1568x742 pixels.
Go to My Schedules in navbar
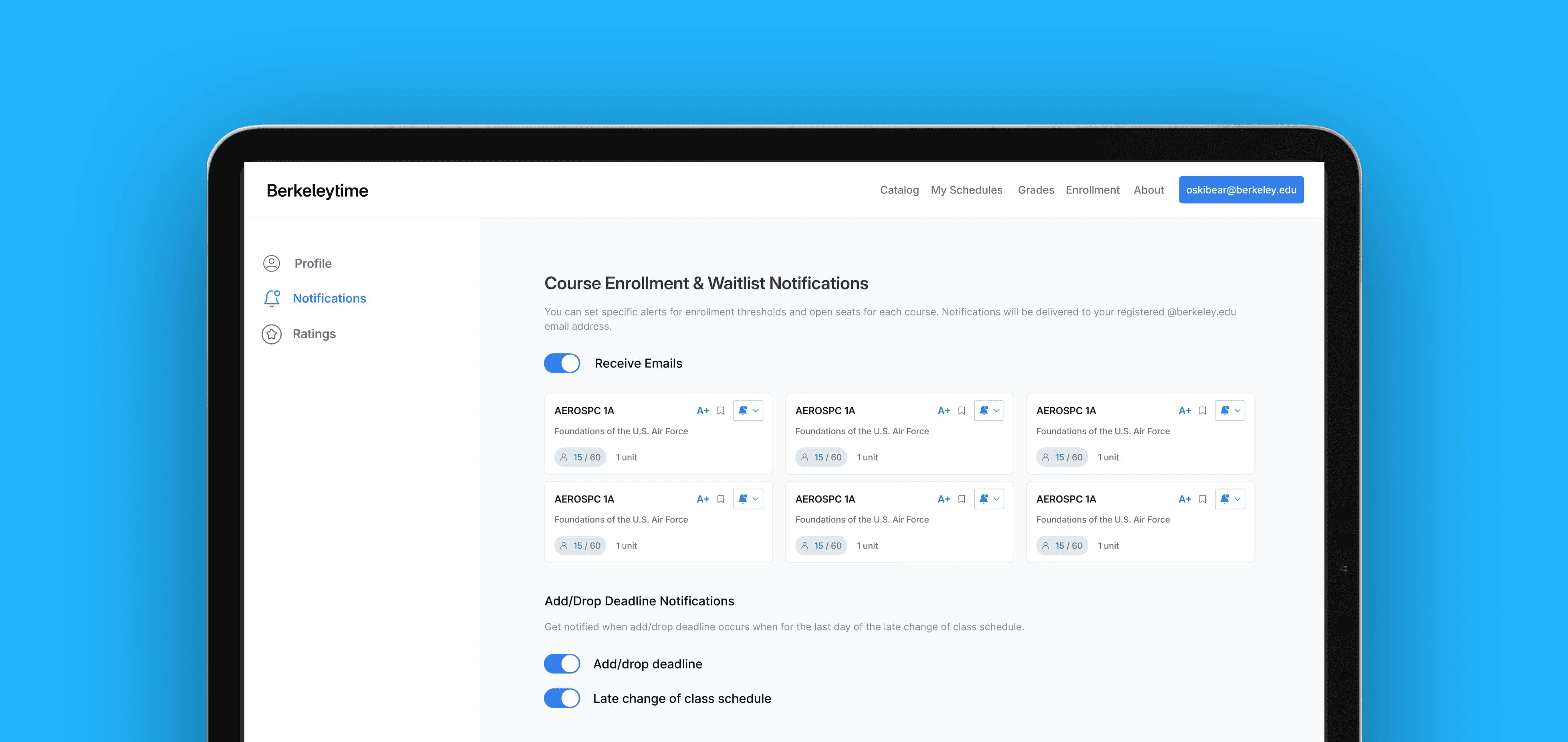coord(966,190)
